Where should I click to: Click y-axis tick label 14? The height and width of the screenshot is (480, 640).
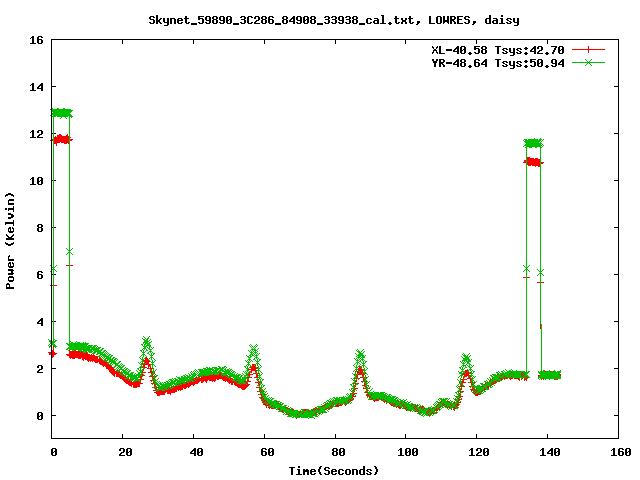pos(36,87)
